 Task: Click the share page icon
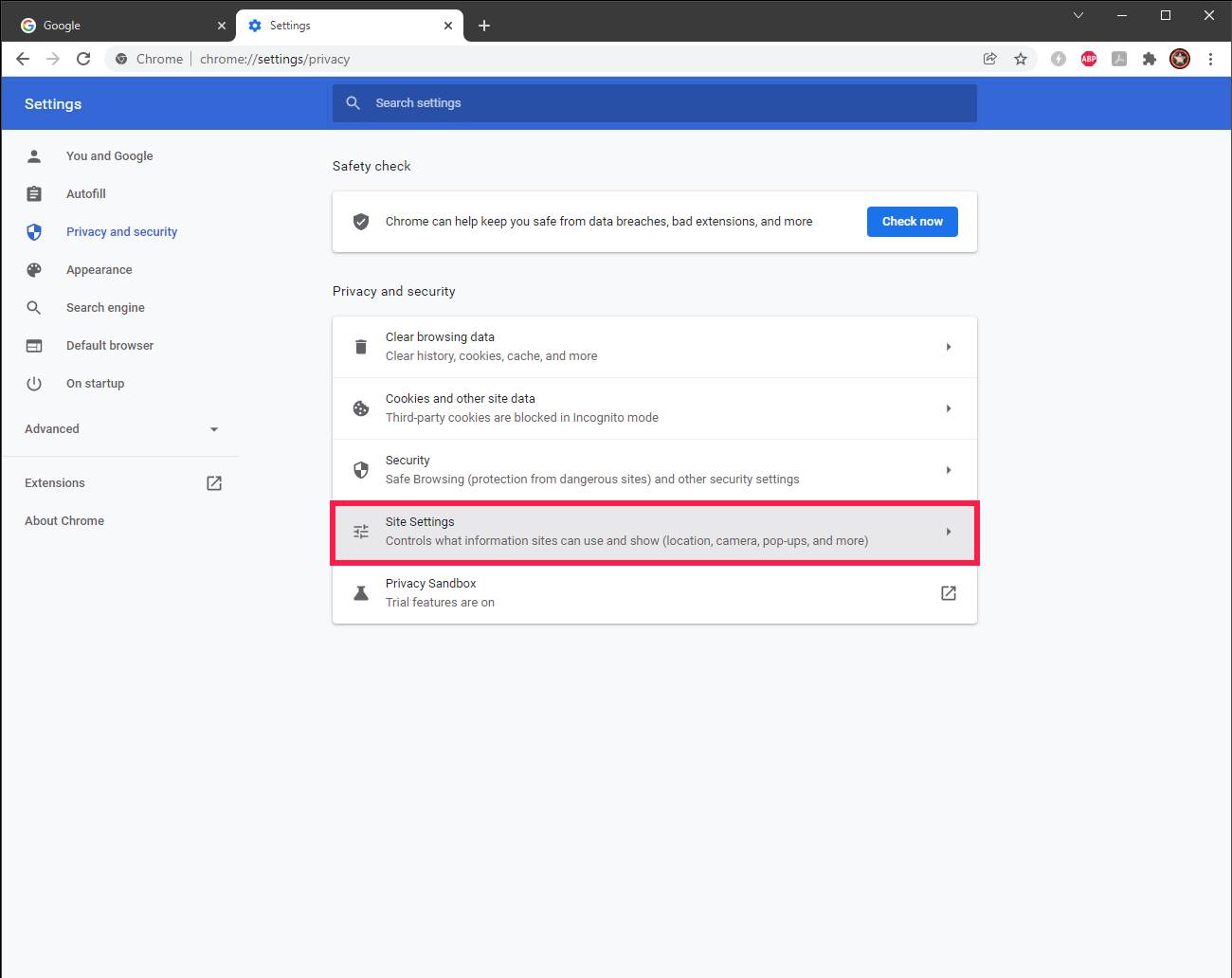(x=989, y=59)
